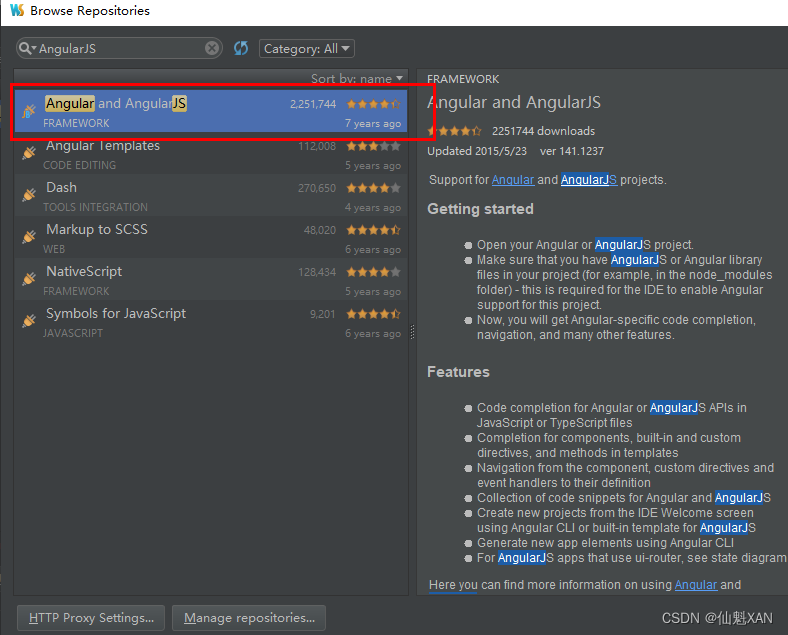This screenshot has width=788, height=635.
Task: Click star rating of Dash row
Action: (x=373, y=188)
